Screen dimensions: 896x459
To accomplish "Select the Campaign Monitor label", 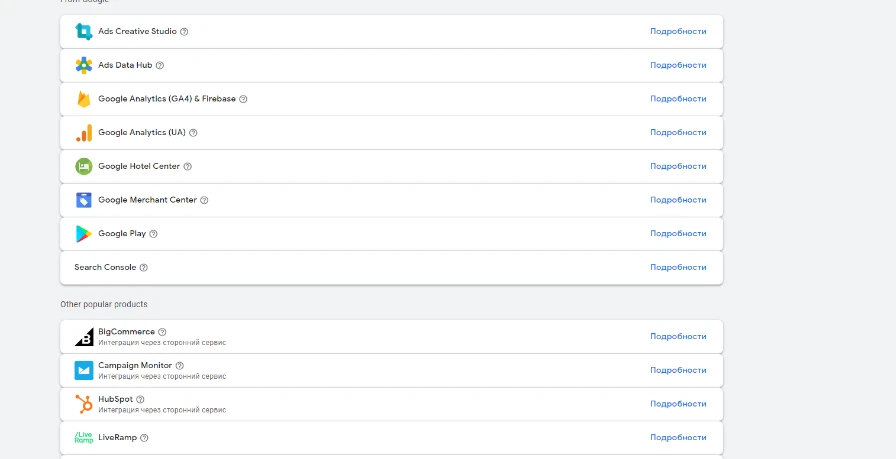I will 135,365.
